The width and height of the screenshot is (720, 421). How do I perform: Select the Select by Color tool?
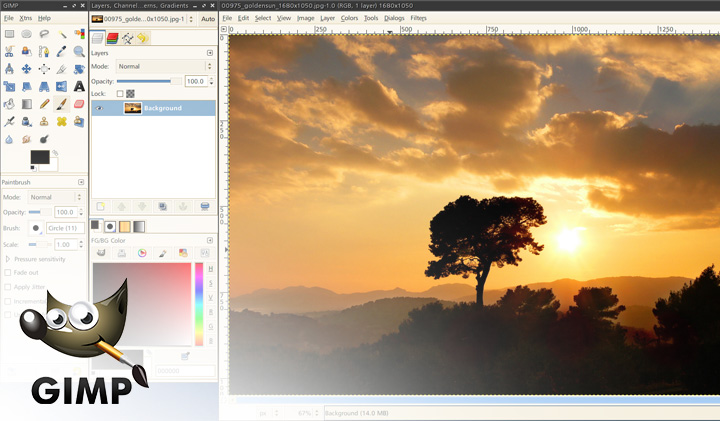(79, 34)
